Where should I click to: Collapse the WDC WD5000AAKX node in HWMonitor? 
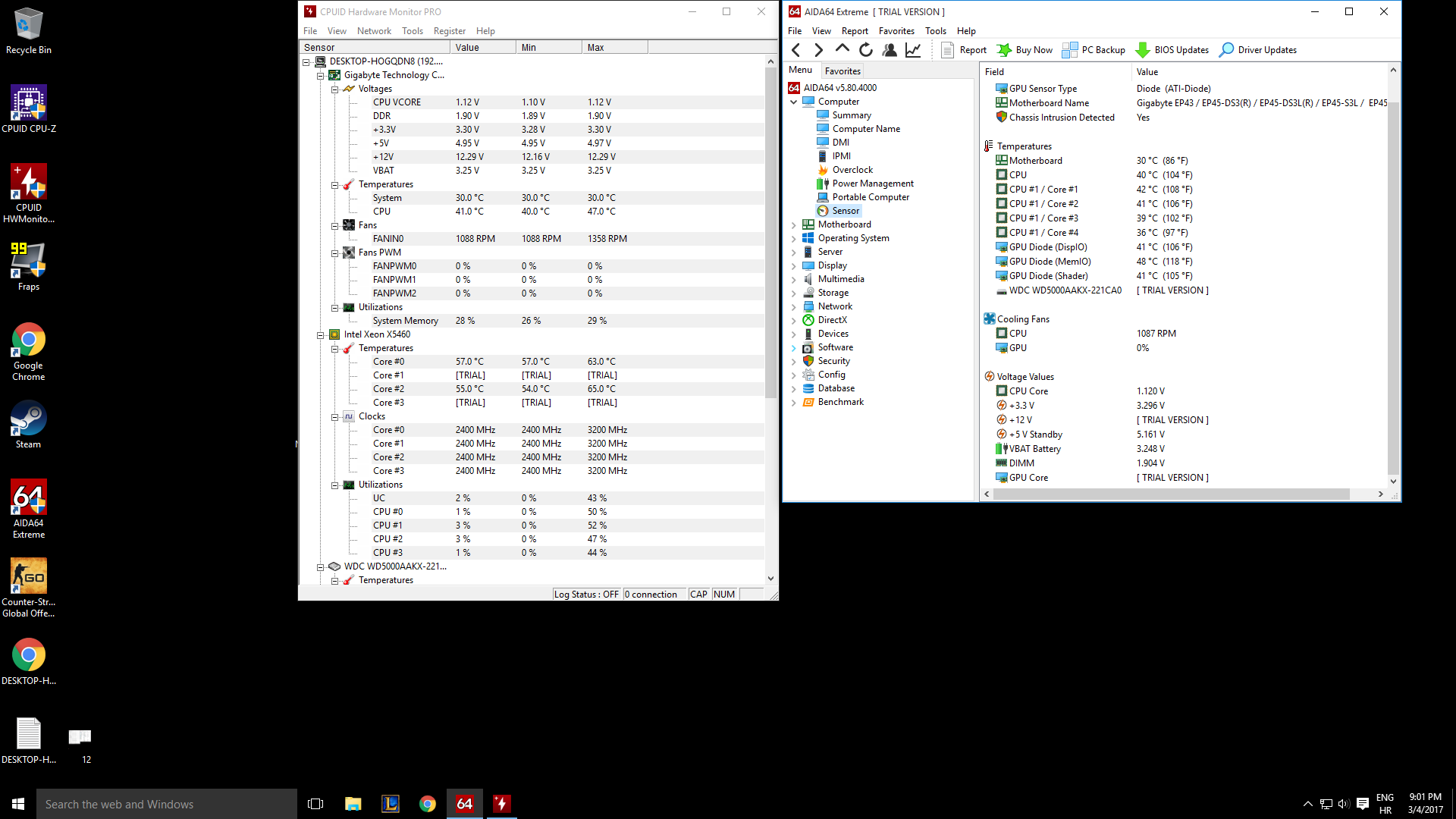tap(320, 567)
